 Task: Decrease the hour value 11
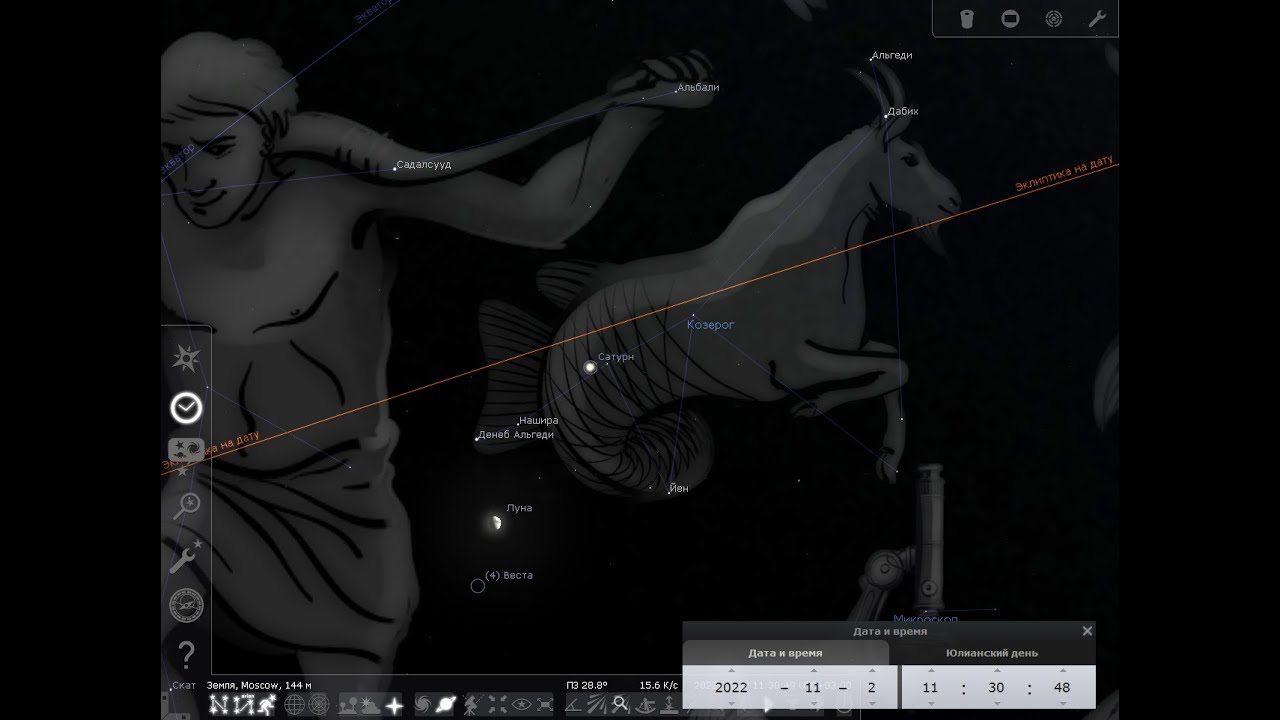pos(931,704)
